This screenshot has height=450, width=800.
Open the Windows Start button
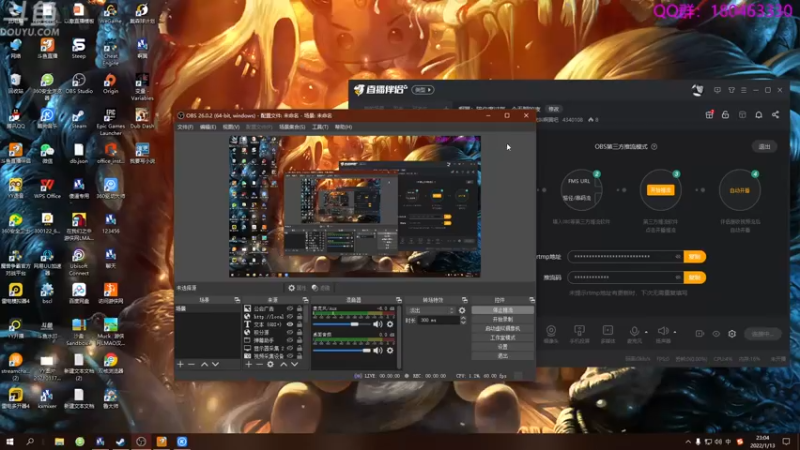(10, 441)
